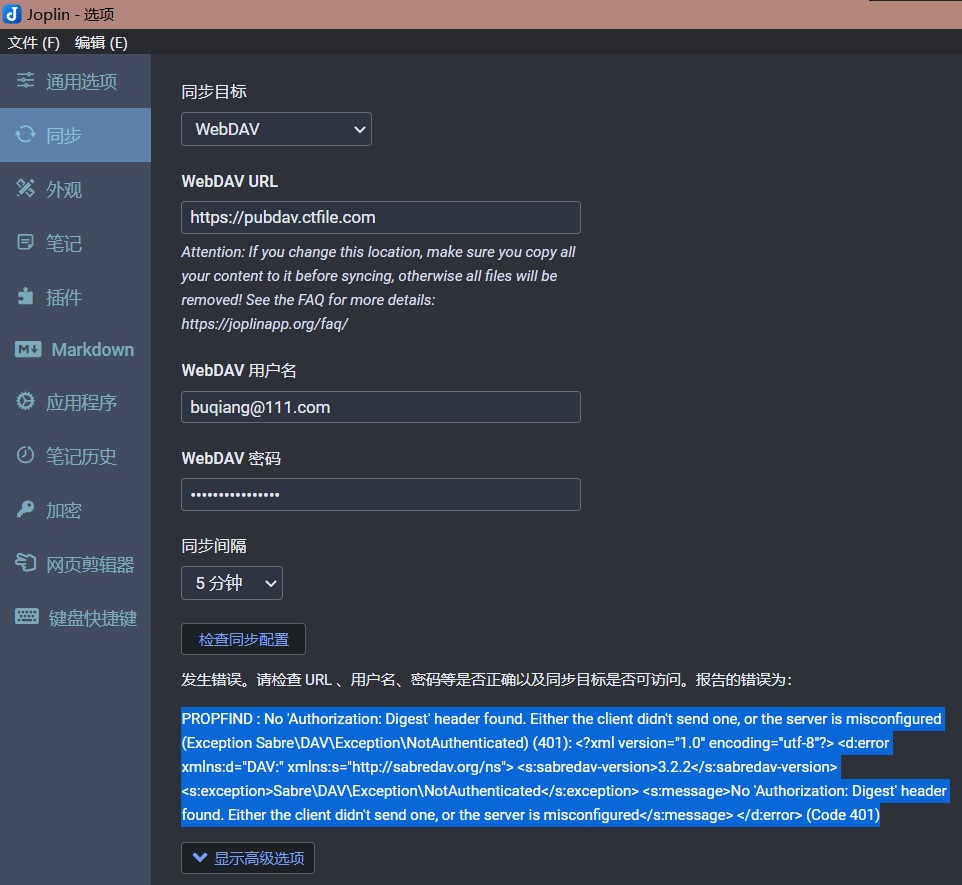Open the 加密 settings section

(x=75, y=510)
